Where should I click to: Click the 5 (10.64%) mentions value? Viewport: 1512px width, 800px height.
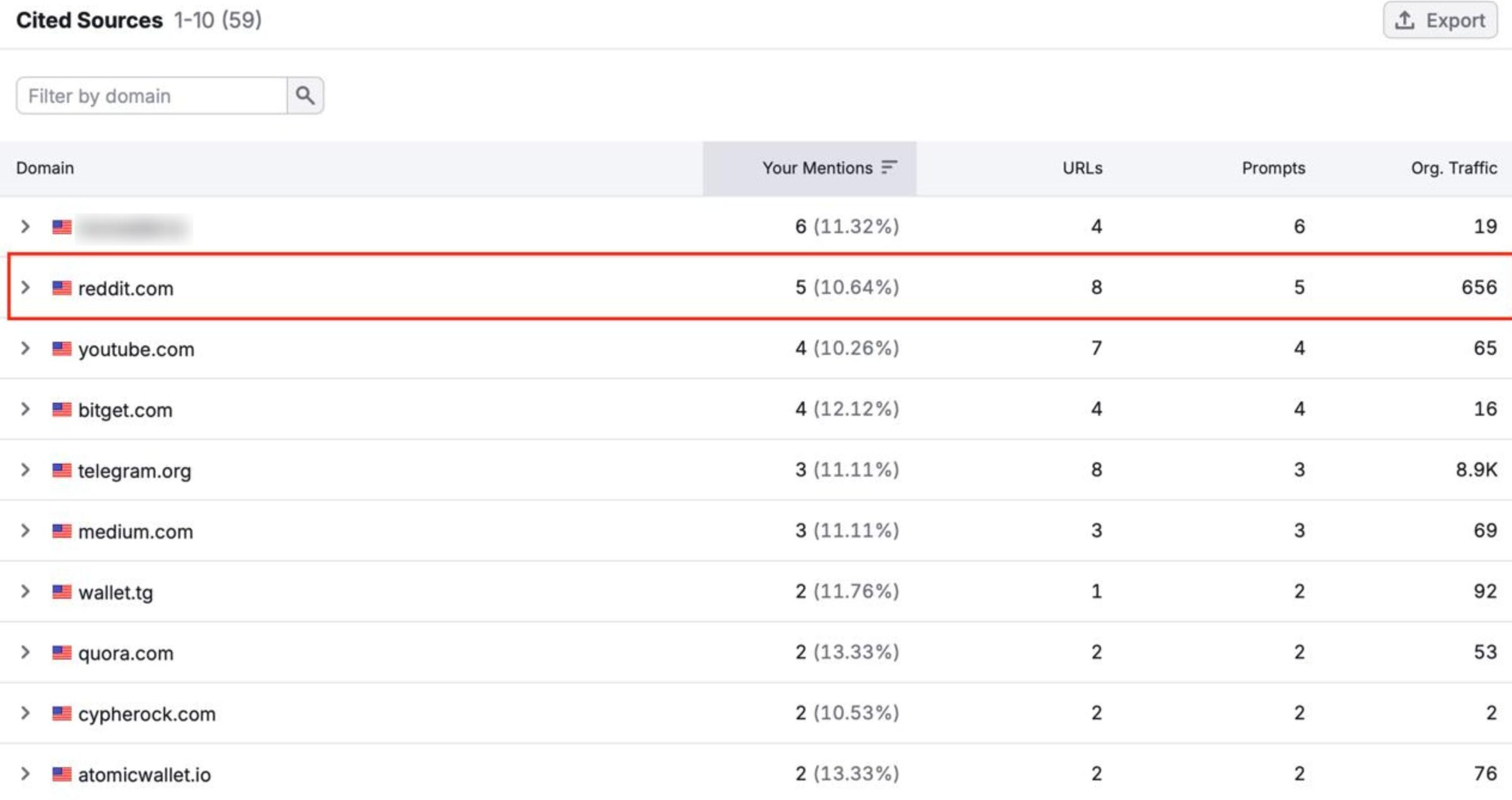point(847,288)
